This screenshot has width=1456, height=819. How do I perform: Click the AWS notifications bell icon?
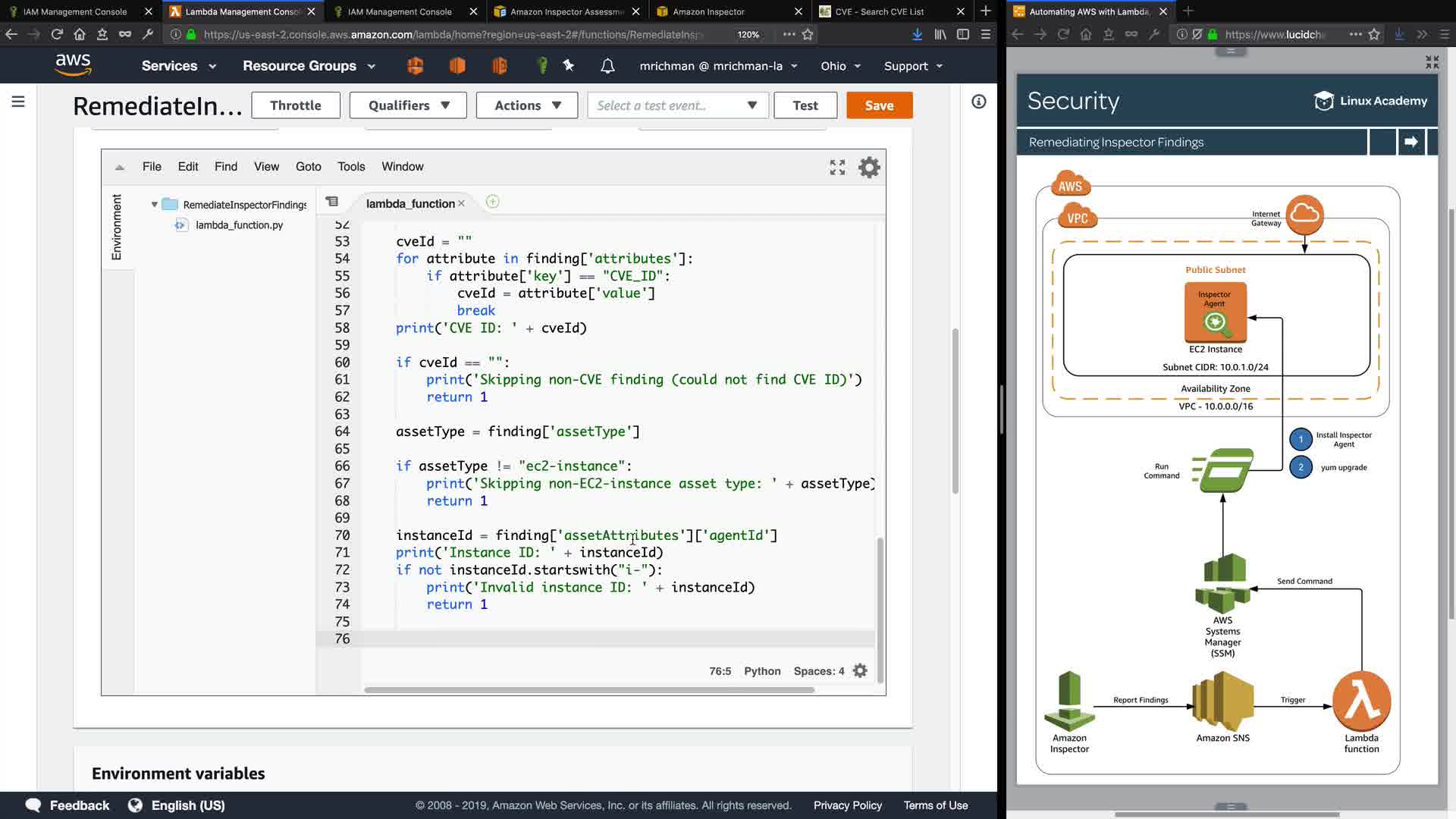(607, 66)
